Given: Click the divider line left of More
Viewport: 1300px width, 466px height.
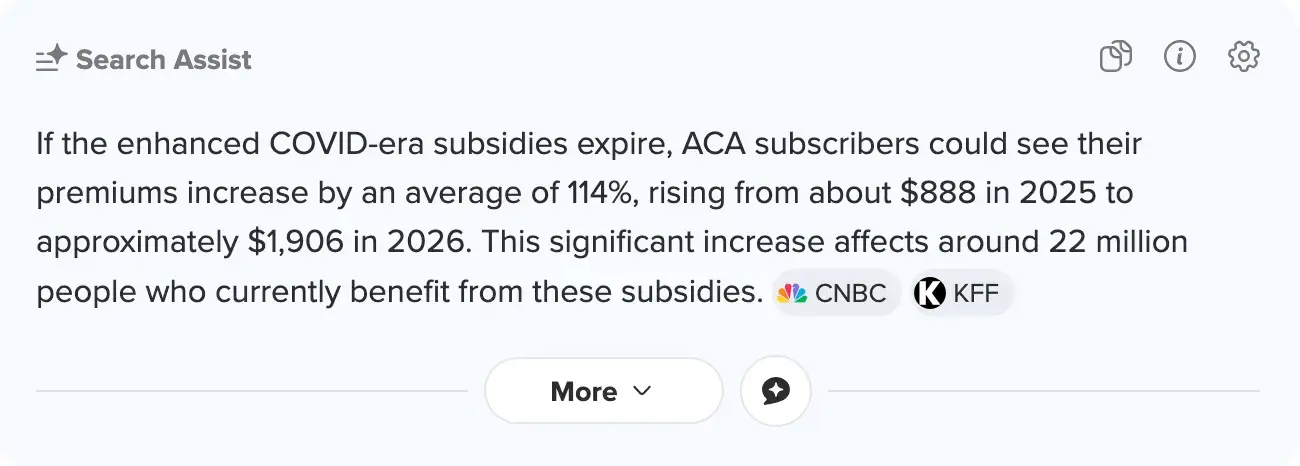Looking at the screenshot, I should click(251, 391).
